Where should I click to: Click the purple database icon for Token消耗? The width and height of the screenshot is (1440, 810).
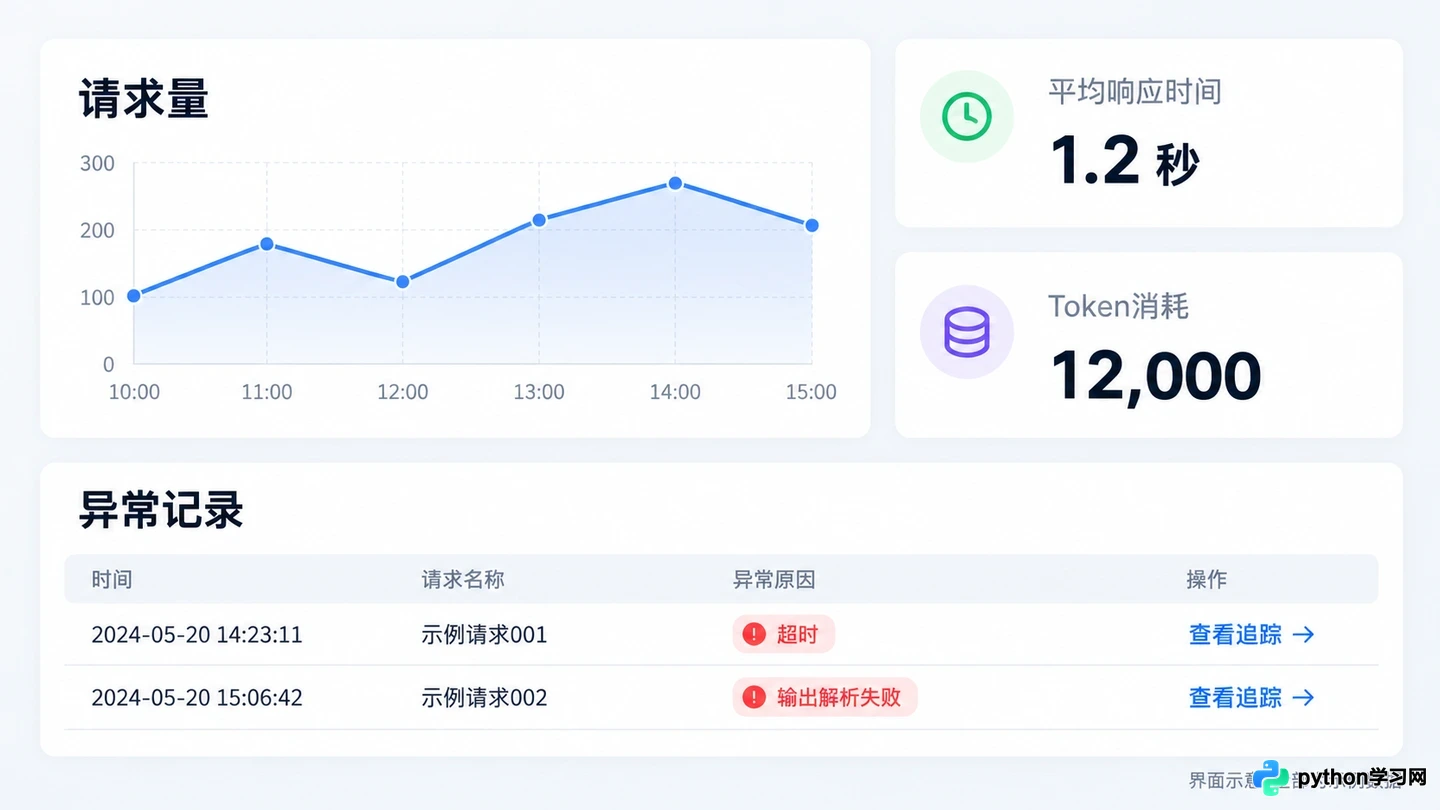click(966, 332)
